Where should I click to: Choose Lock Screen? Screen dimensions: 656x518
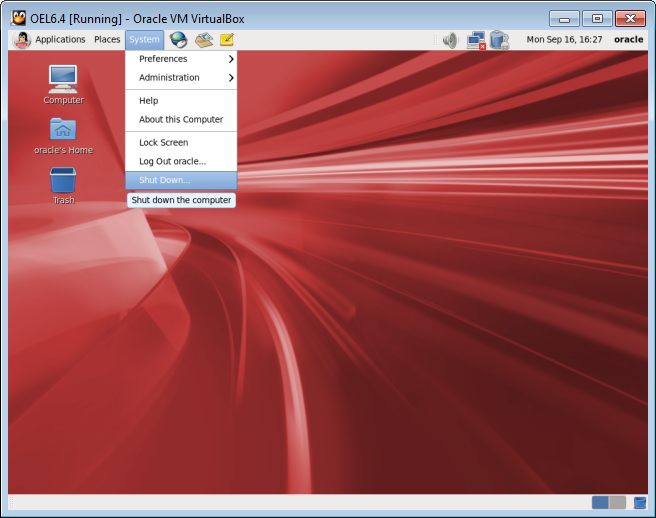pyautogui.click(x=181, y=143)
